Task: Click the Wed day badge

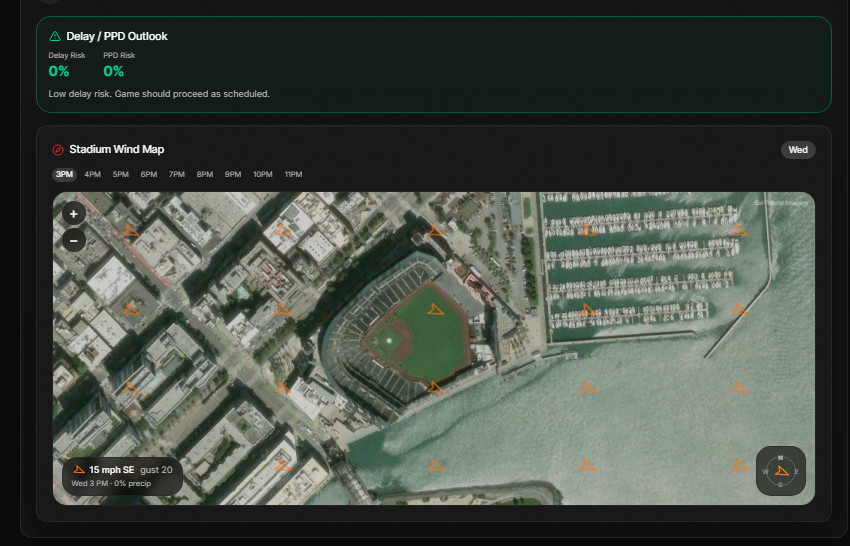Action: click(x=798, y=150)
